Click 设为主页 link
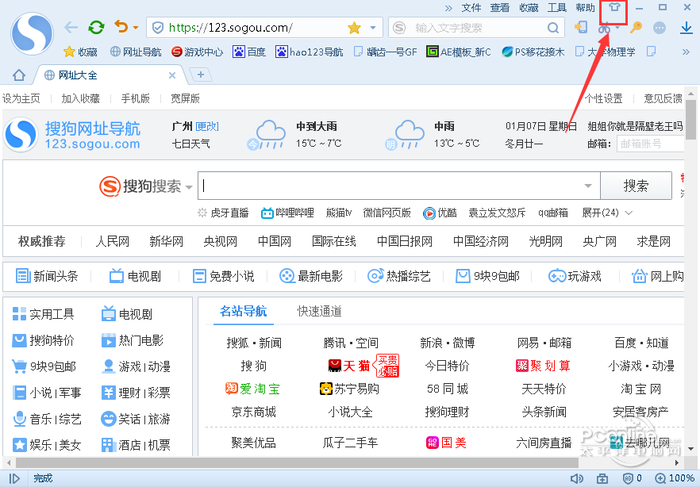Image resolution: width=700 pixels, height=487 pixels. (21, 98)
